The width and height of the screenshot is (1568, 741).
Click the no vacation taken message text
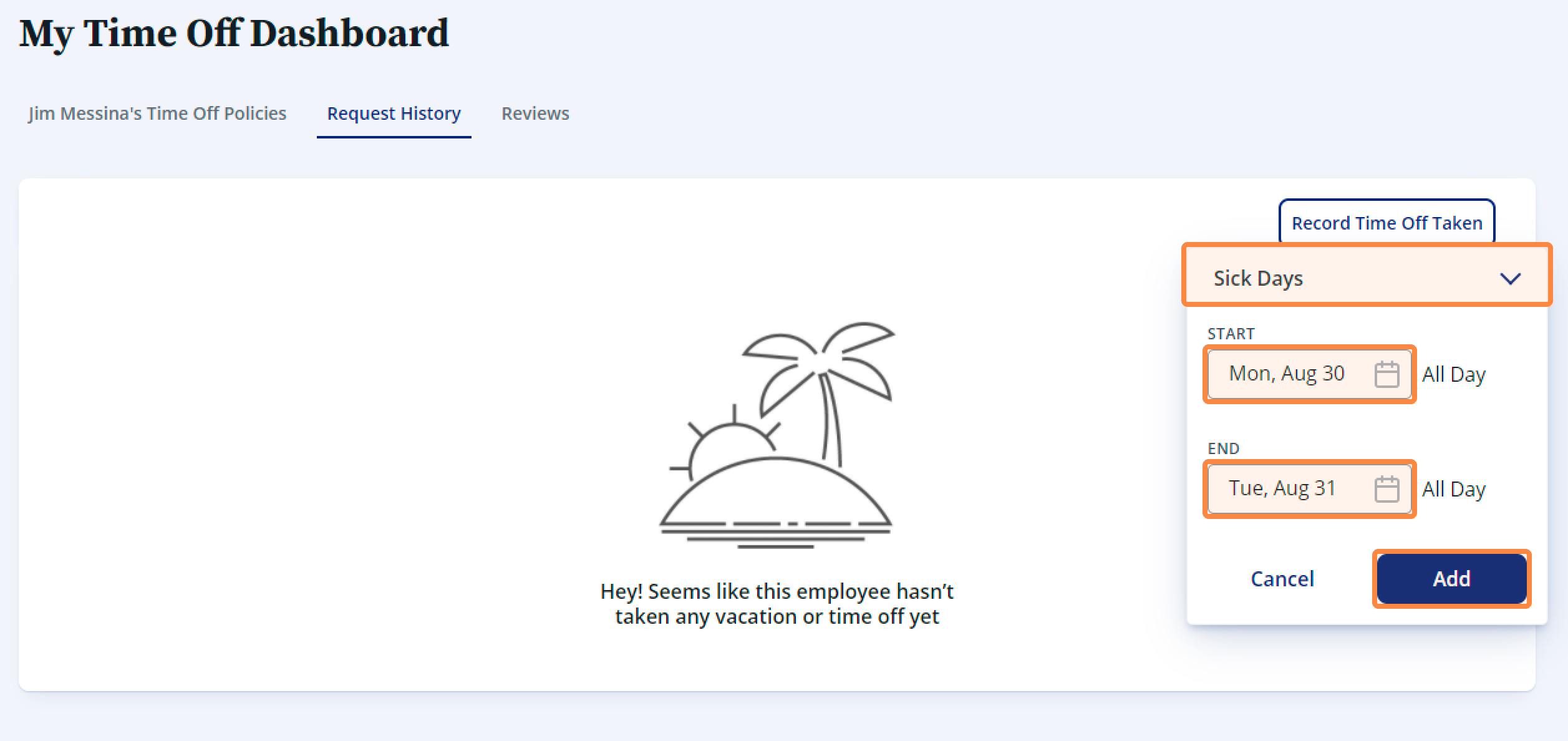[x=777, y=603]
